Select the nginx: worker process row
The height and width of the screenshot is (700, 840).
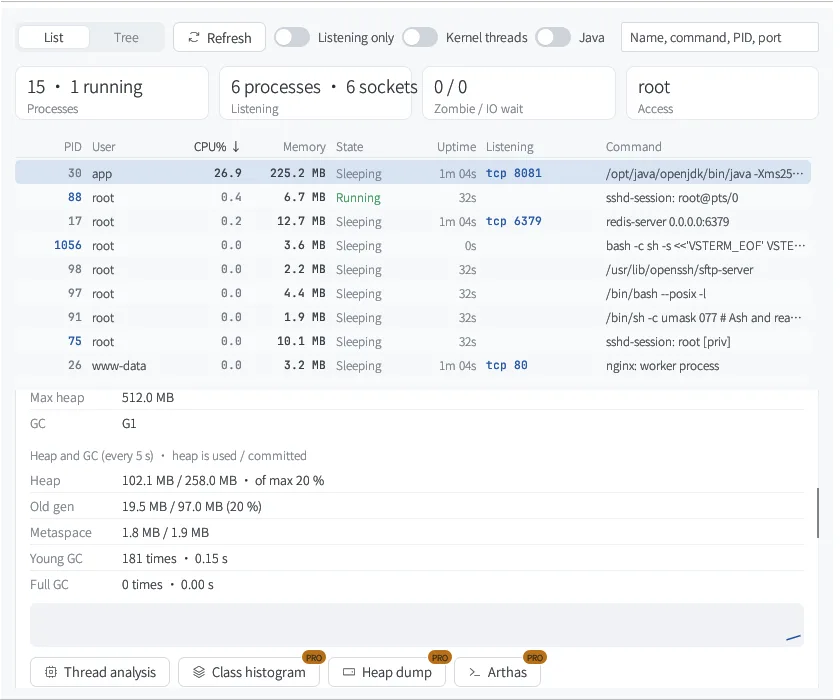pyautogui.click(x=413, y=365)
